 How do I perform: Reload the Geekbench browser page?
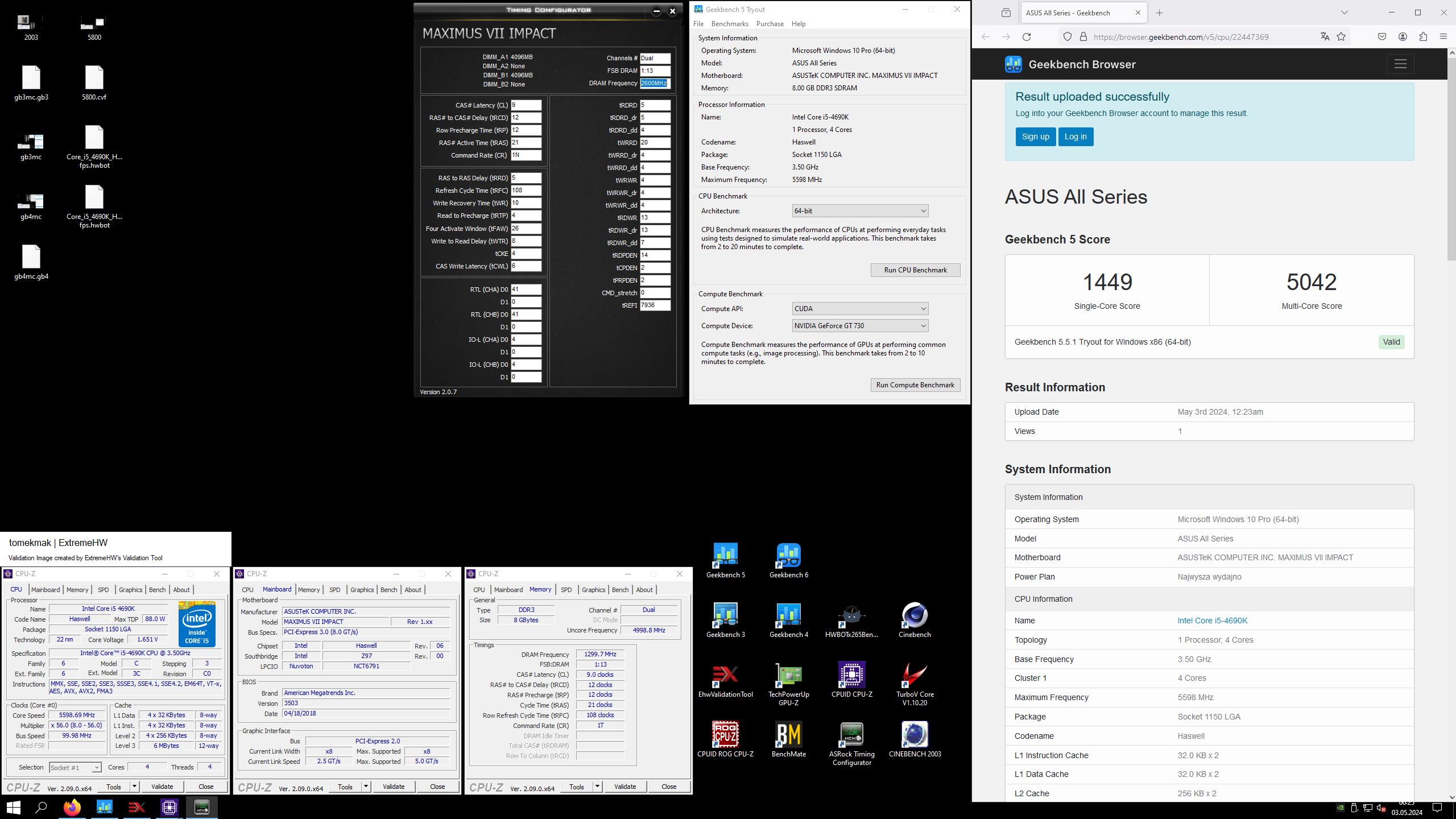pyautogui.click(x=1027, y=37)
